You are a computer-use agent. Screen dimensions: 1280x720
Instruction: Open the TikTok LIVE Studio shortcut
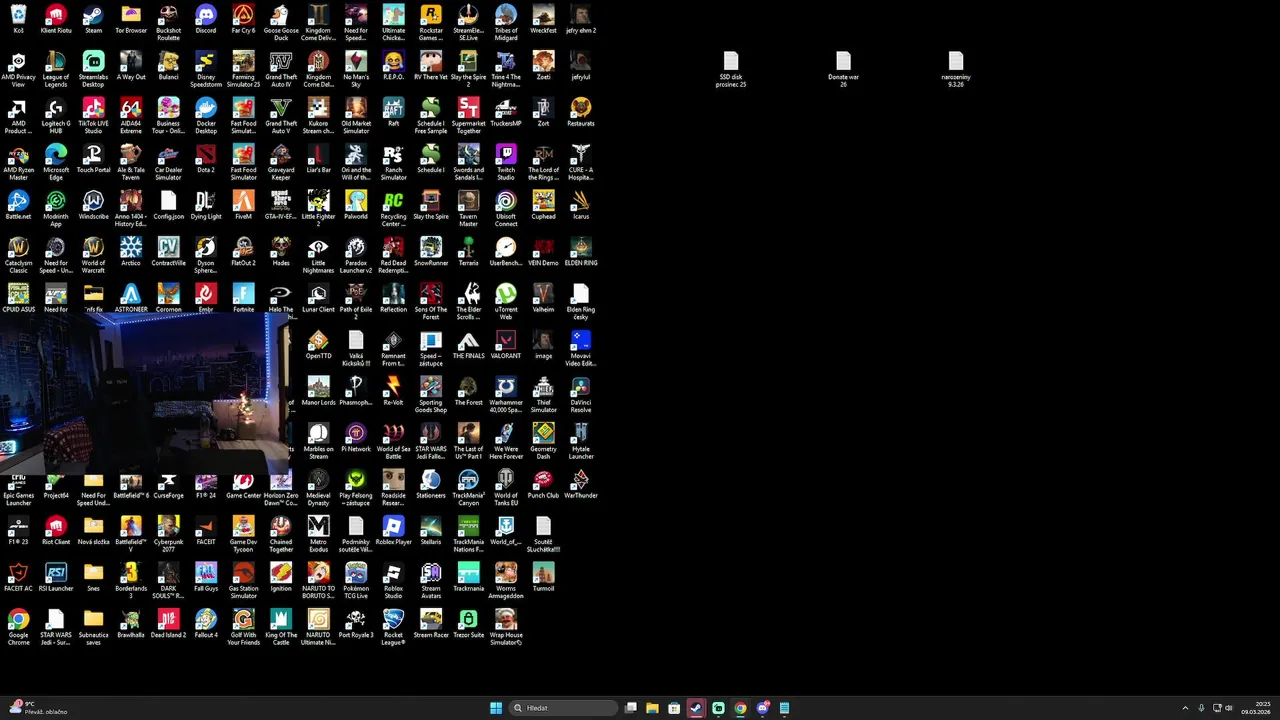tap(93, 116)
